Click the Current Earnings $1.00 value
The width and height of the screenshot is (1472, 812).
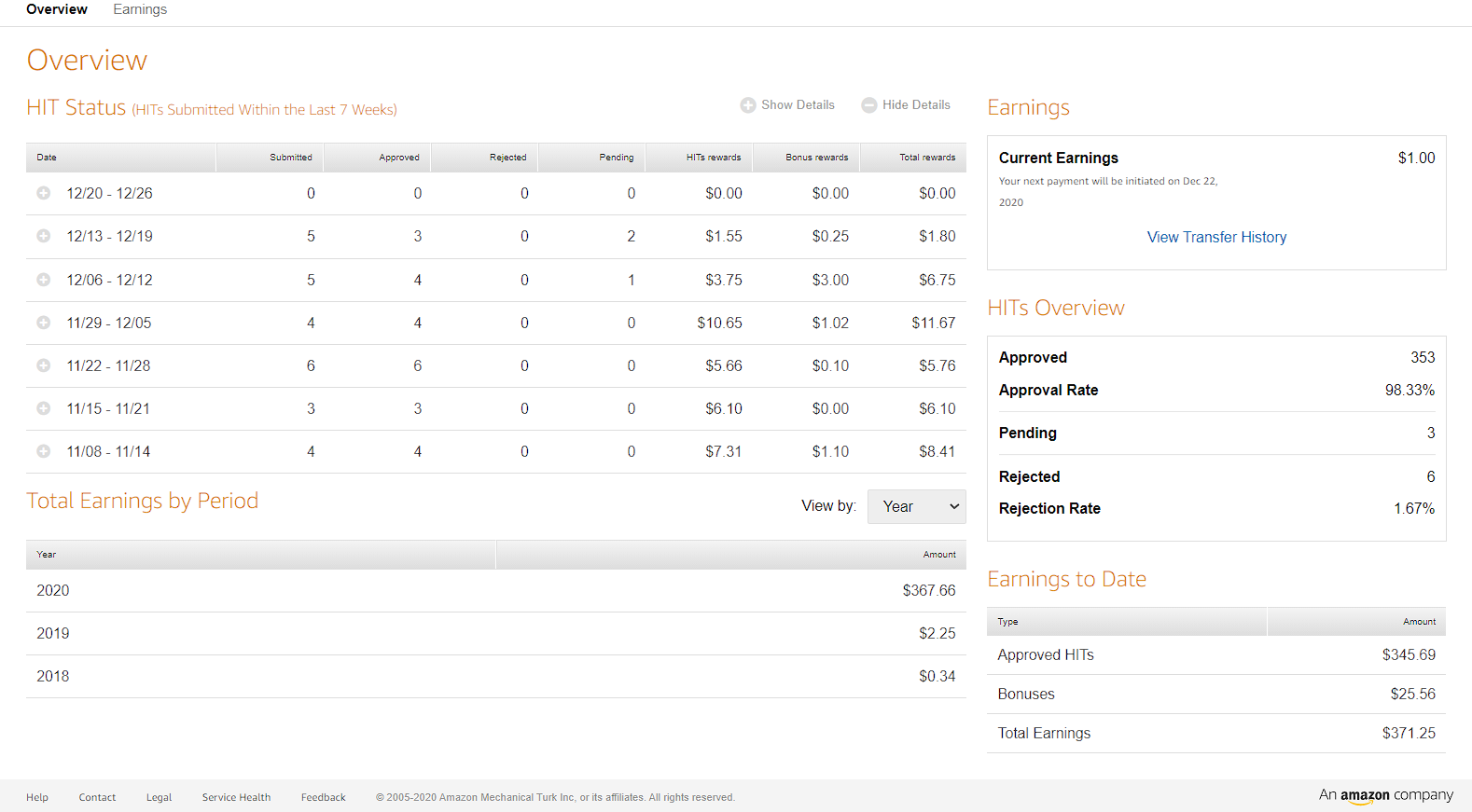click(1416, 158)
